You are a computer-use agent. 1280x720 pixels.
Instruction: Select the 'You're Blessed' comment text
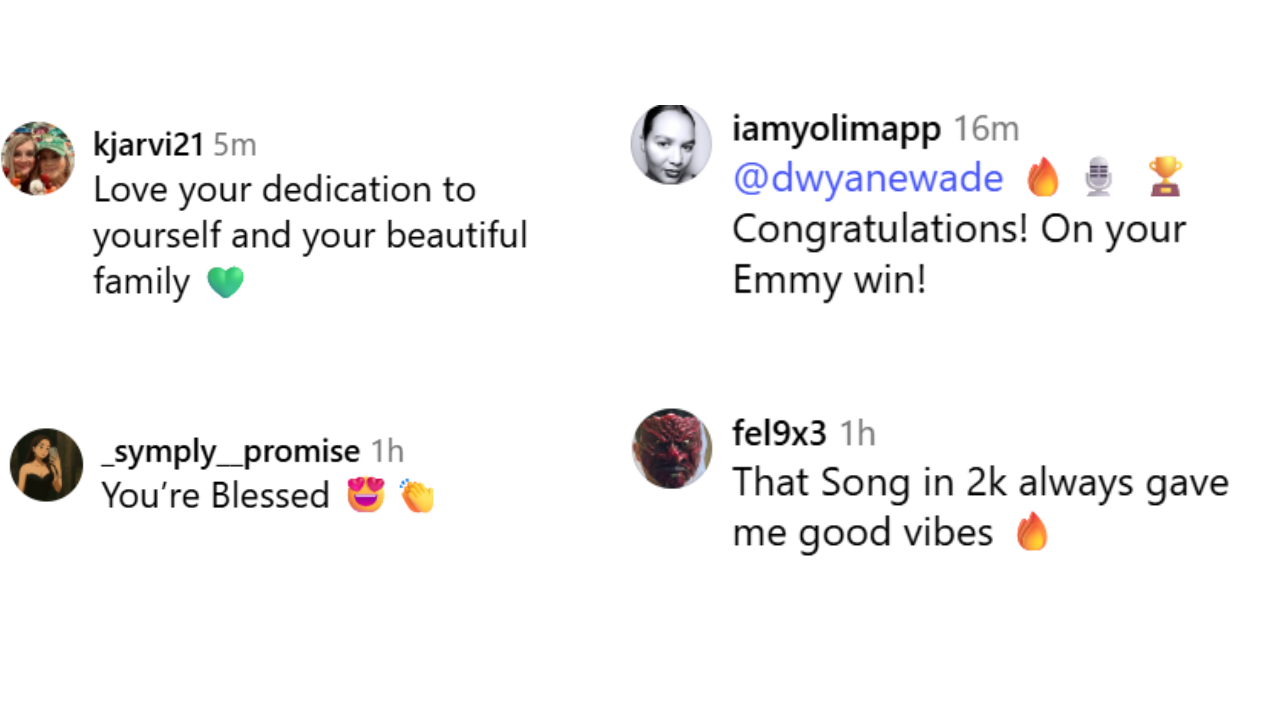tap(215, 495)
